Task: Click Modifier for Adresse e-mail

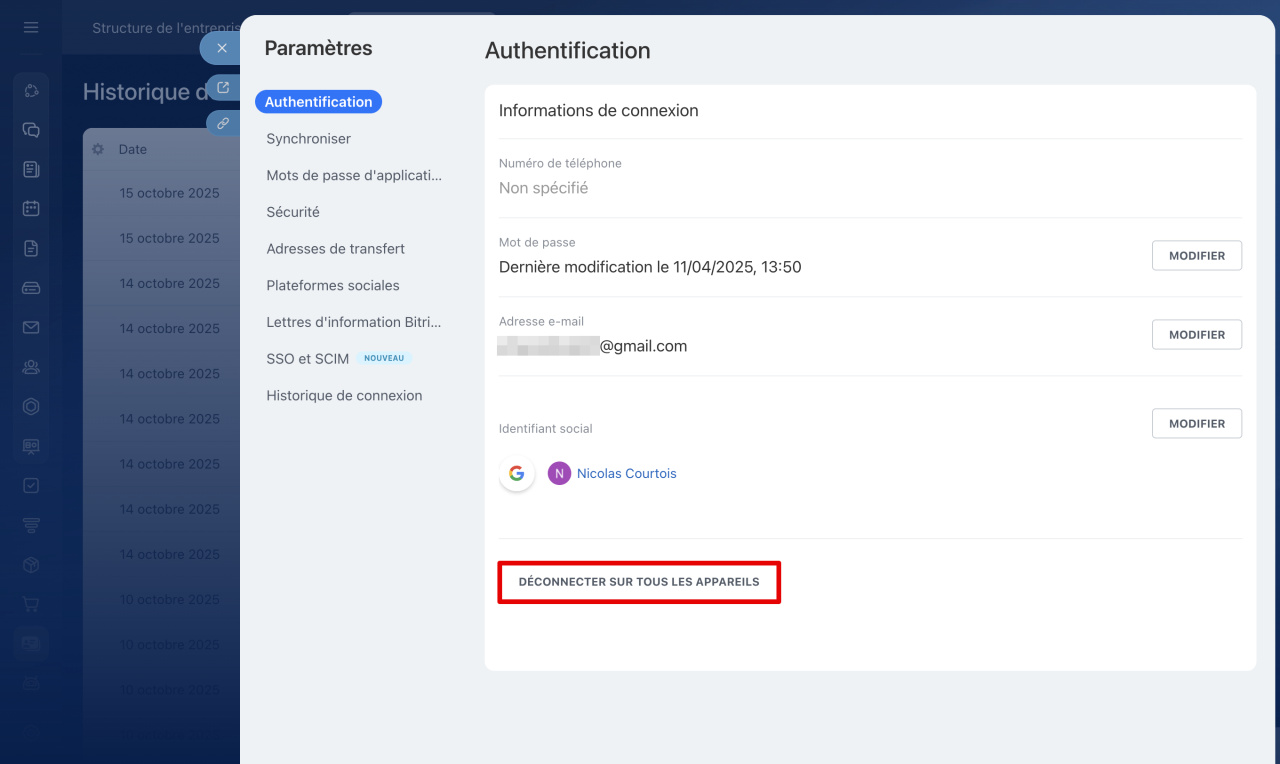Action: 1196,335
